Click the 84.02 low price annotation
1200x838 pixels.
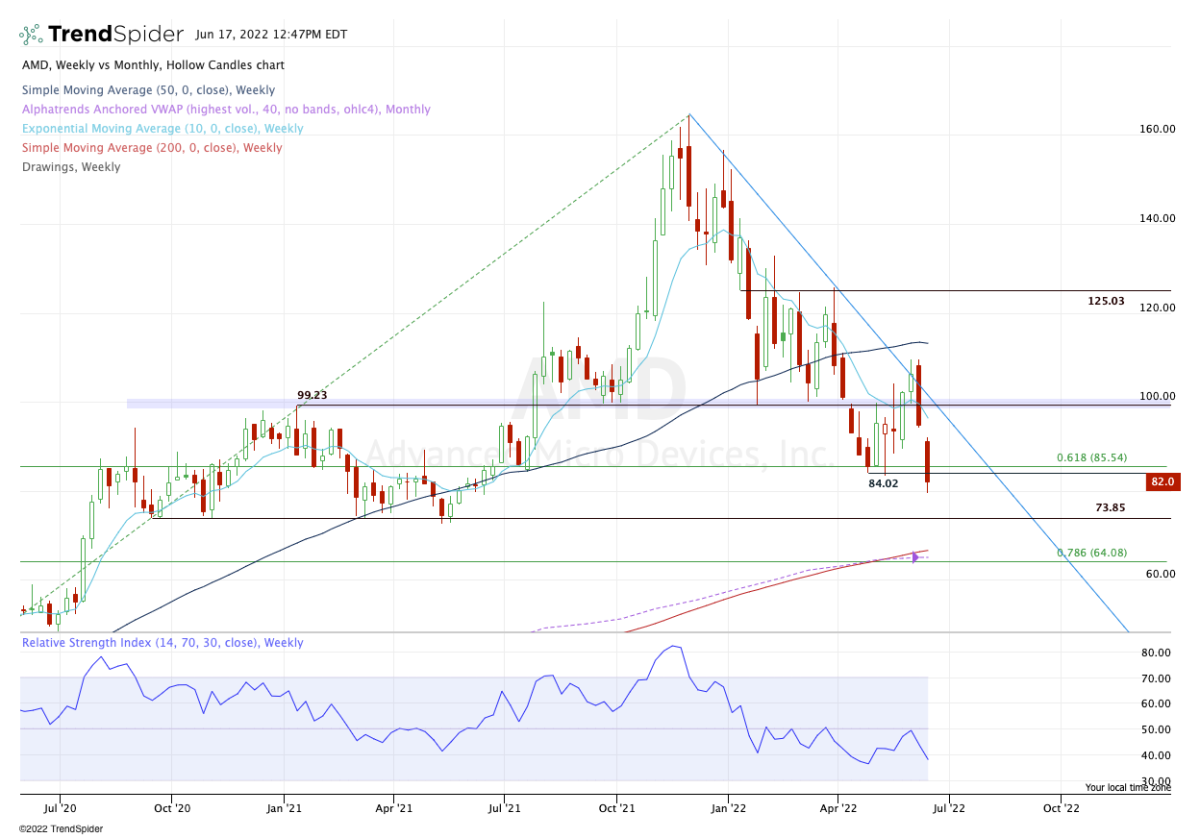[x=885, y=484]
